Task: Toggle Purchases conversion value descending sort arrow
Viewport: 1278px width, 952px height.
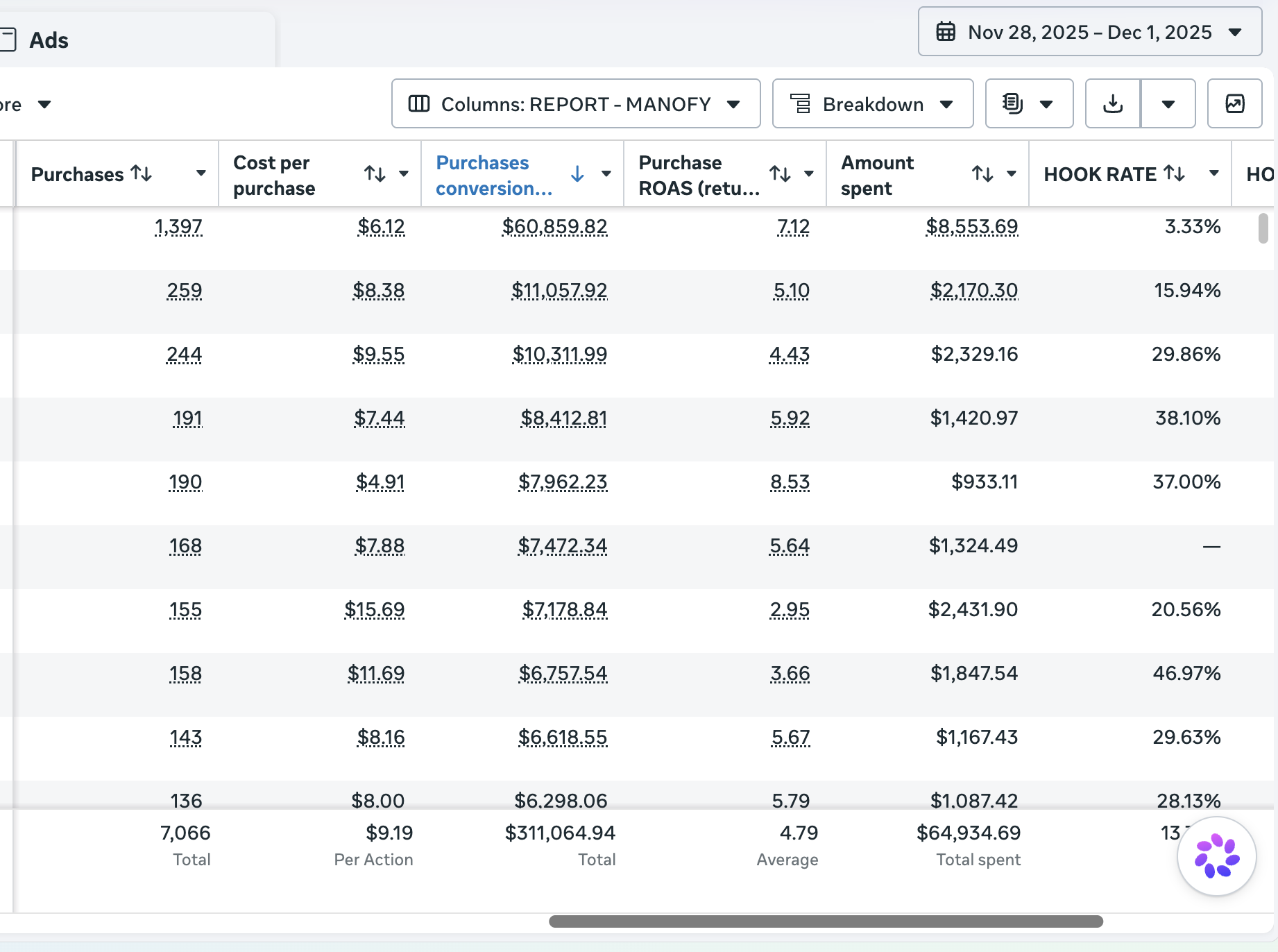Action: [577, 173]
